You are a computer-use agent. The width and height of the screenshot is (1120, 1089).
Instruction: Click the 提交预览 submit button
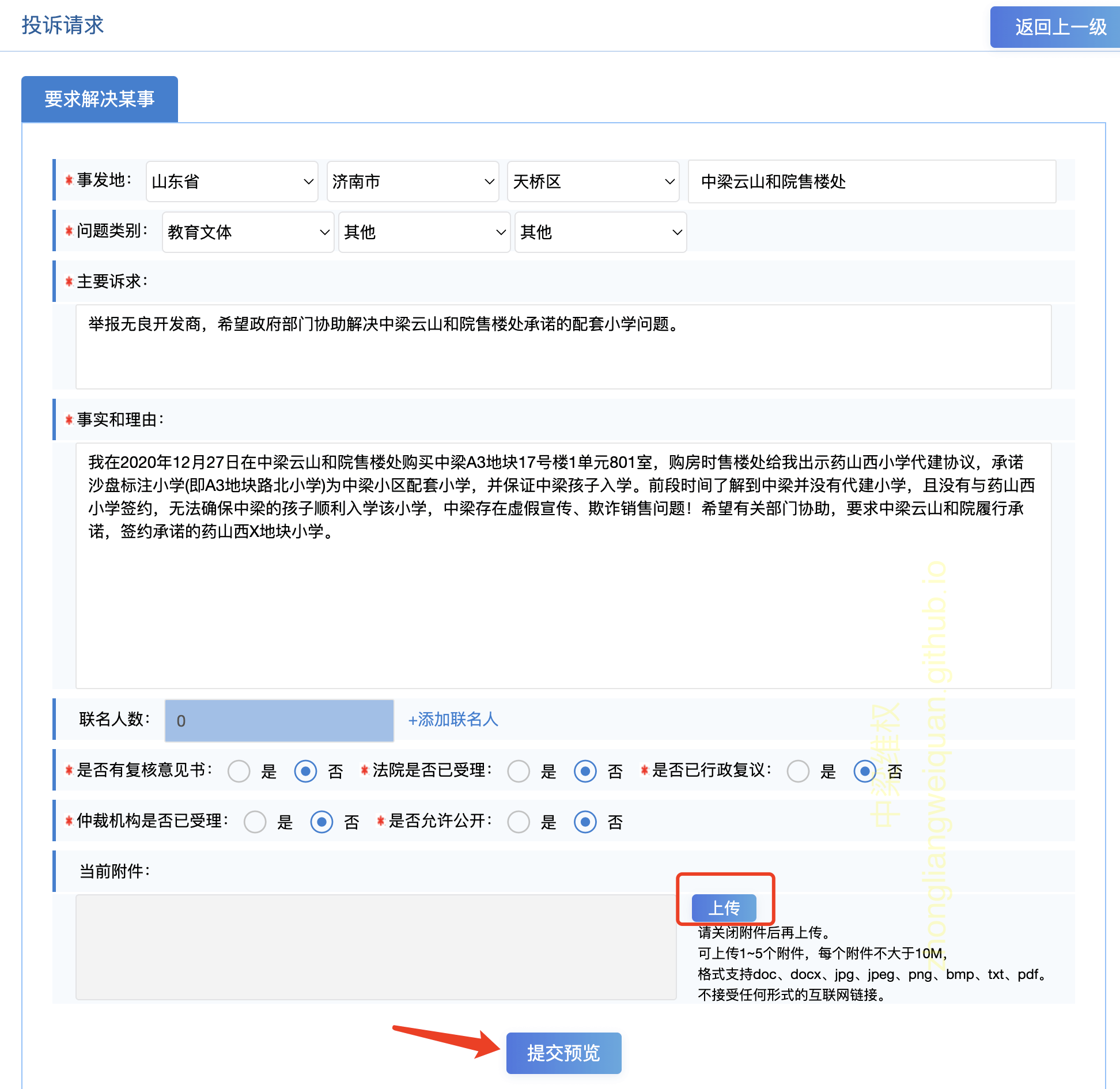pyautogui.click(x=563, y=1053)
